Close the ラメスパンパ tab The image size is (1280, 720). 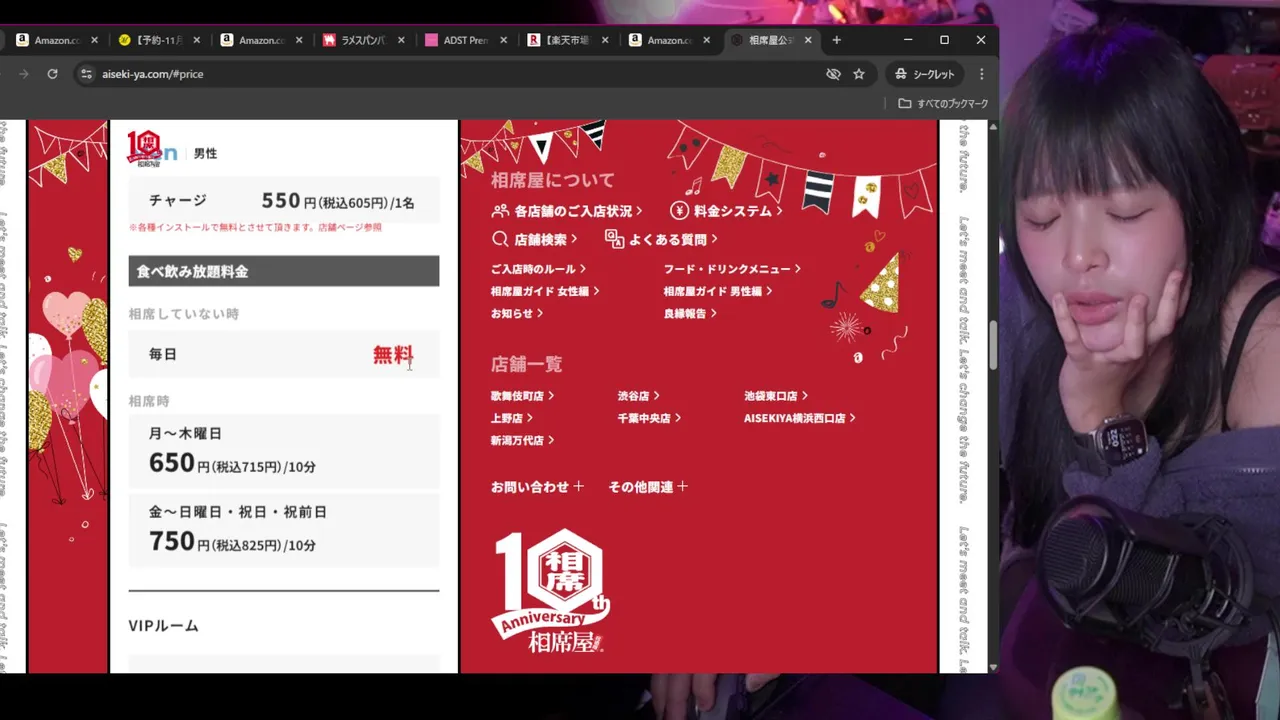click(x=401, y=40)
